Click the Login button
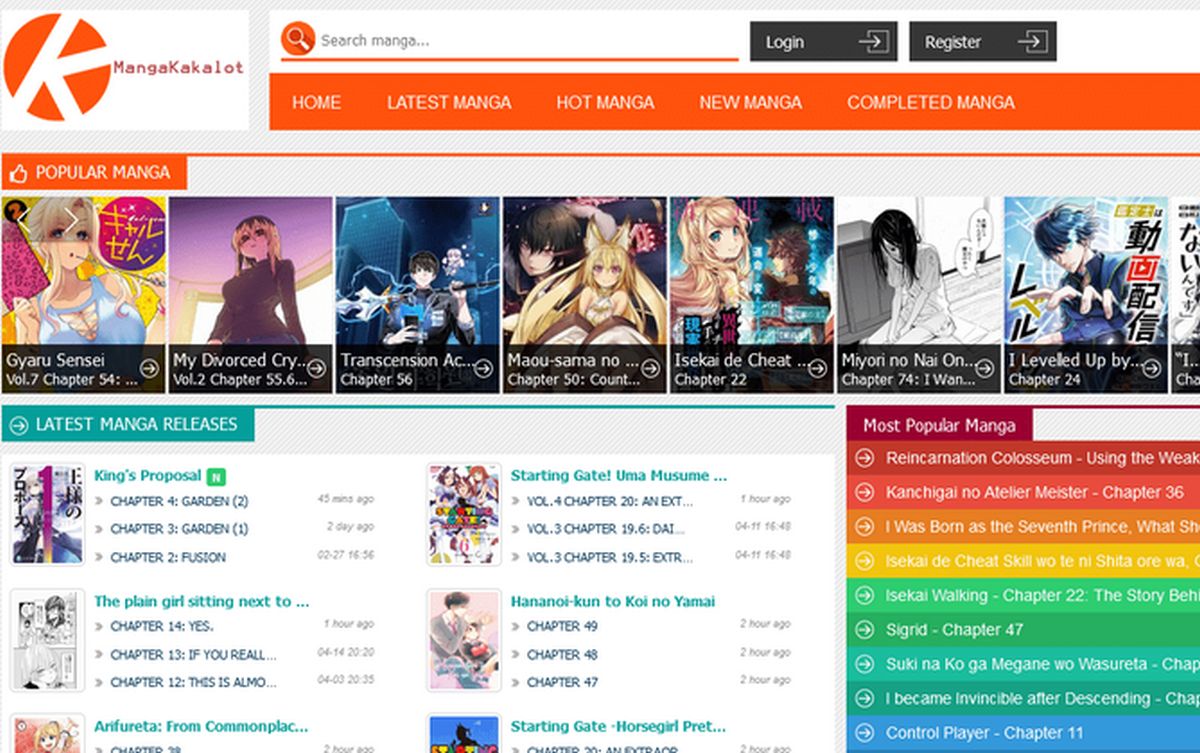 824,42
